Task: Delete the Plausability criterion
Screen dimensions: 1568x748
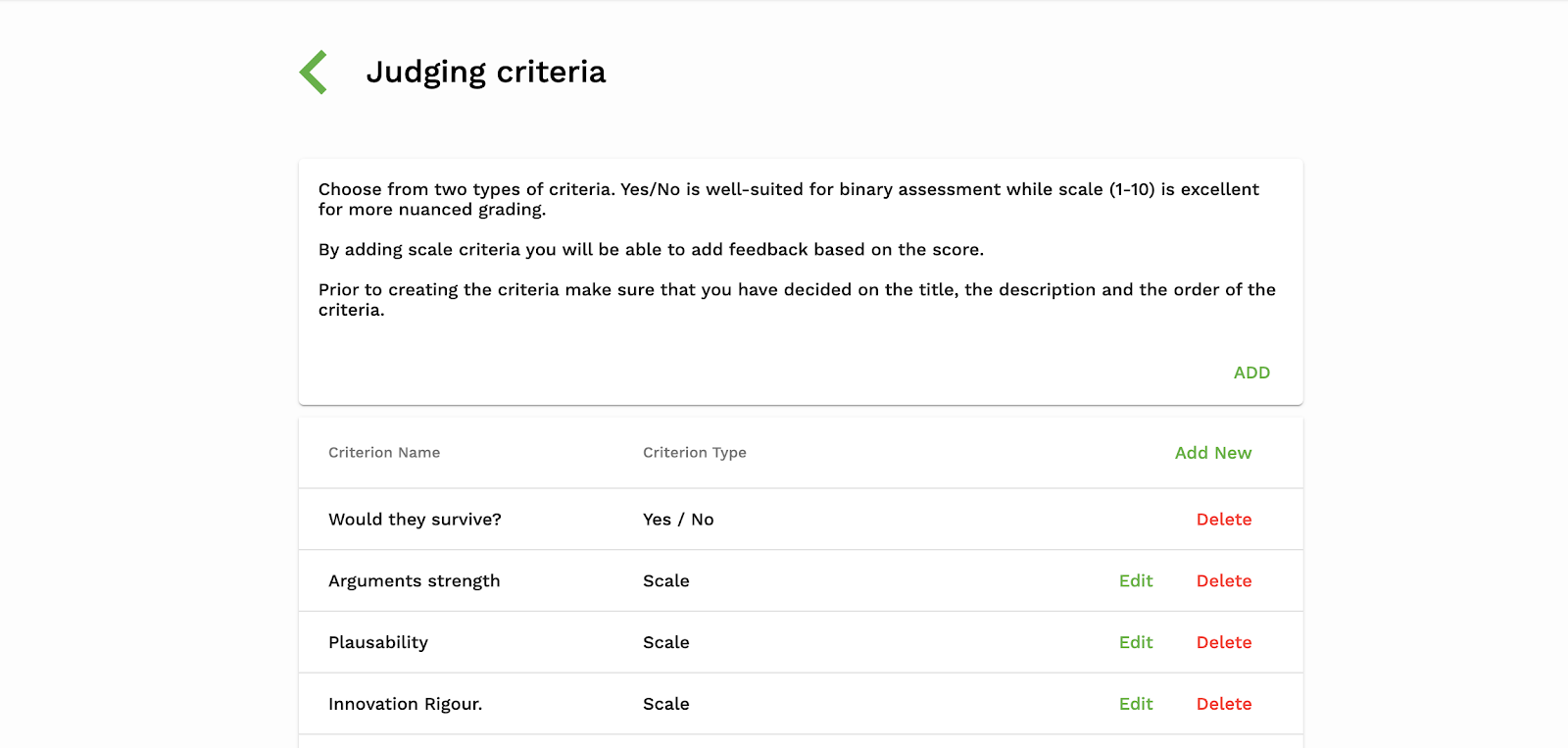Action: [x=1223, y=643]
